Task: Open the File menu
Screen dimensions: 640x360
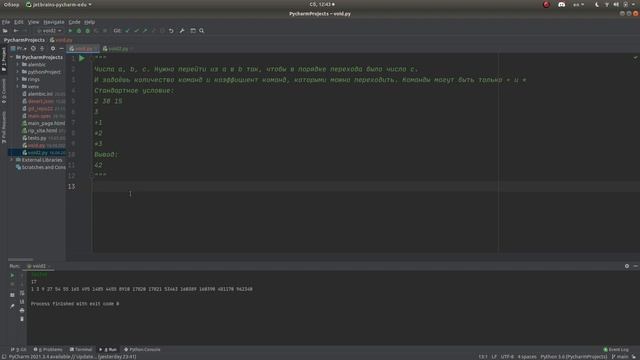Action: point(6,22)
